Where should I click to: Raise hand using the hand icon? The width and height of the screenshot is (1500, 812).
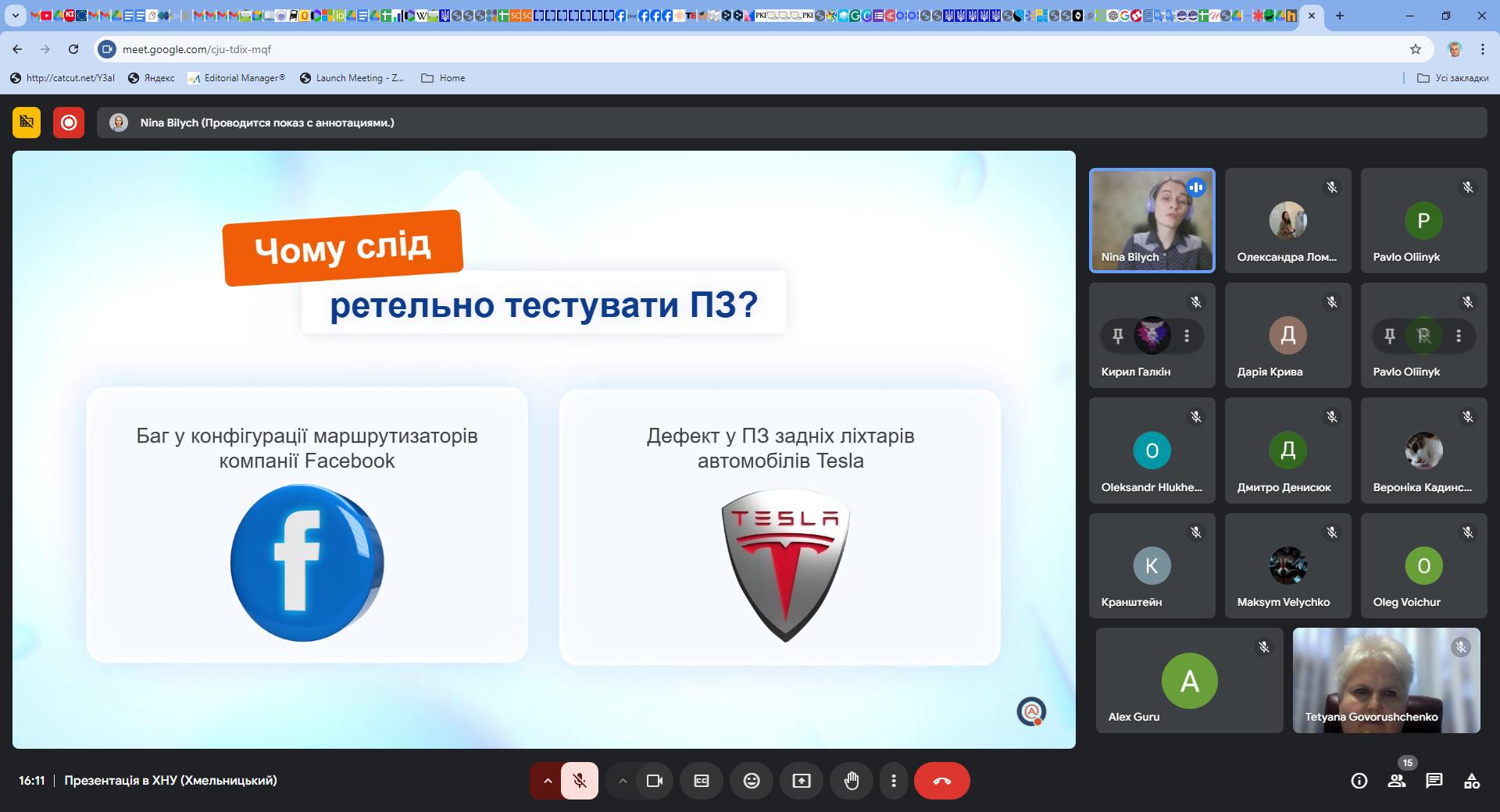[x=852, y=781]
